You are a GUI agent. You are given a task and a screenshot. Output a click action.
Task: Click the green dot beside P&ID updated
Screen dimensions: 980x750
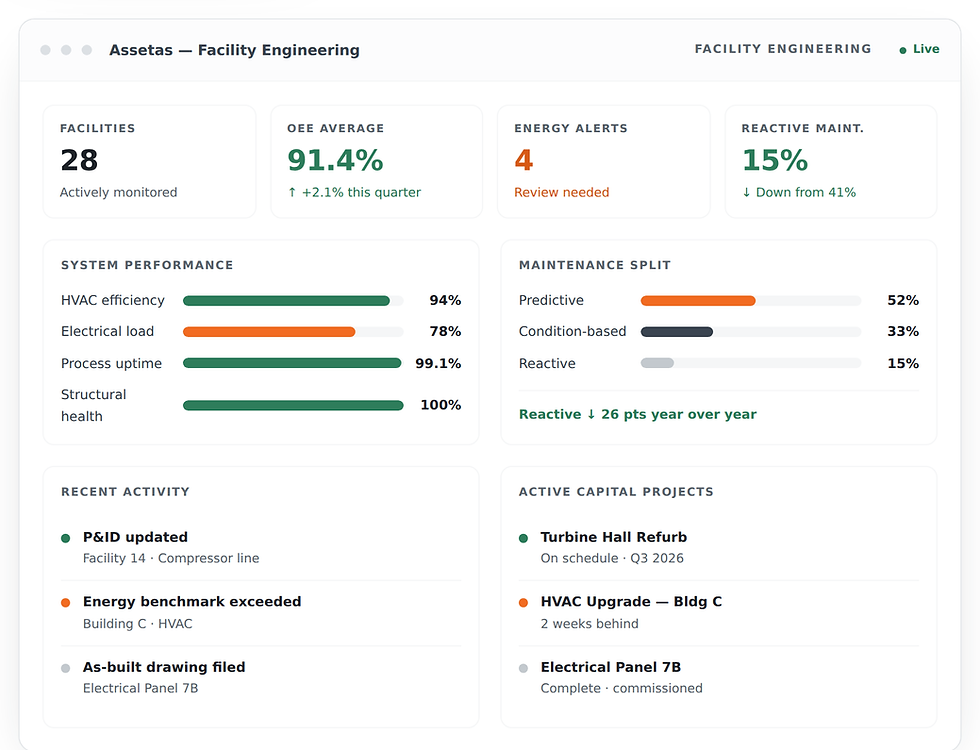66,538
